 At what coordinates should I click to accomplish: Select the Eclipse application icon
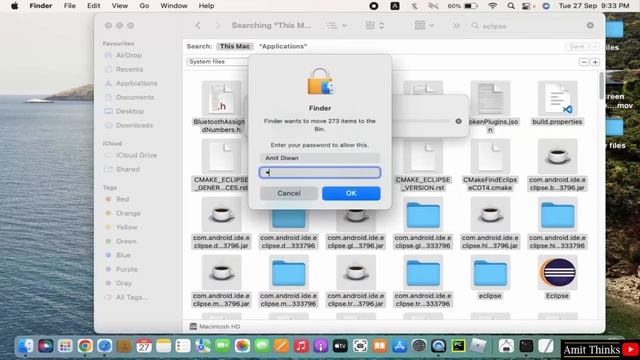click(x=558, y=273)
